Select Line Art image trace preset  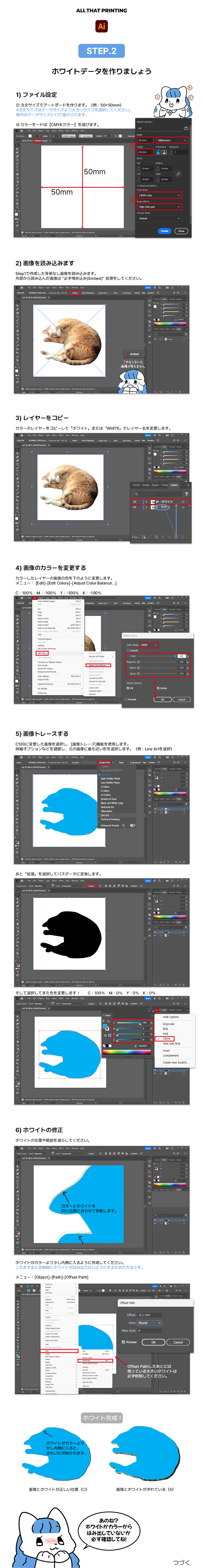[105, 815]
